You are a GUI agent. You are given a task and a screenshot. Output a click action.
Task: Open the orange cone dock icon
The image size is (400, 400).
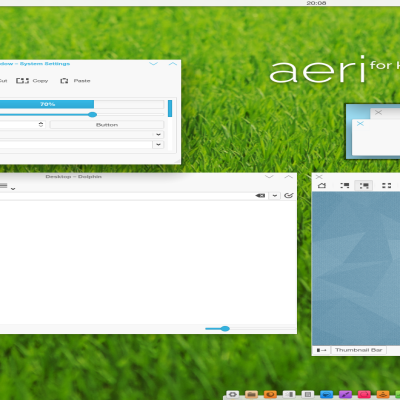click(x=383, y=395)
